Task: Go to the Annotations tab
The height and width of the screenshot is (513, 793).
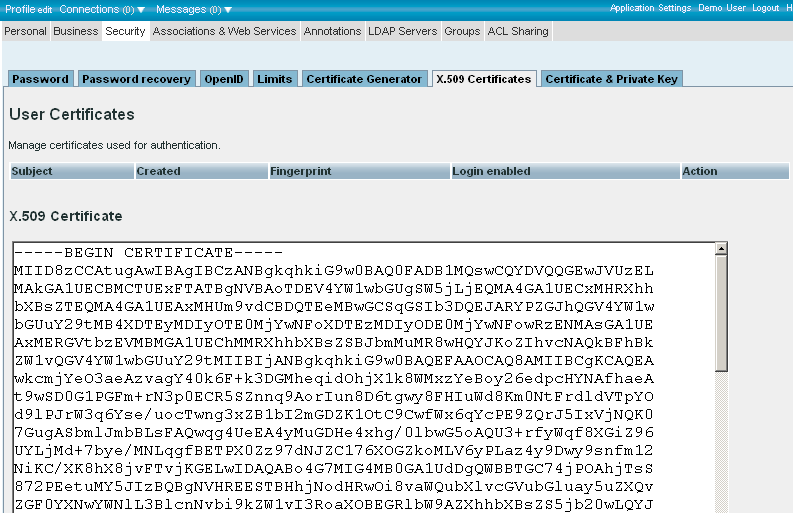Action: 332,31
